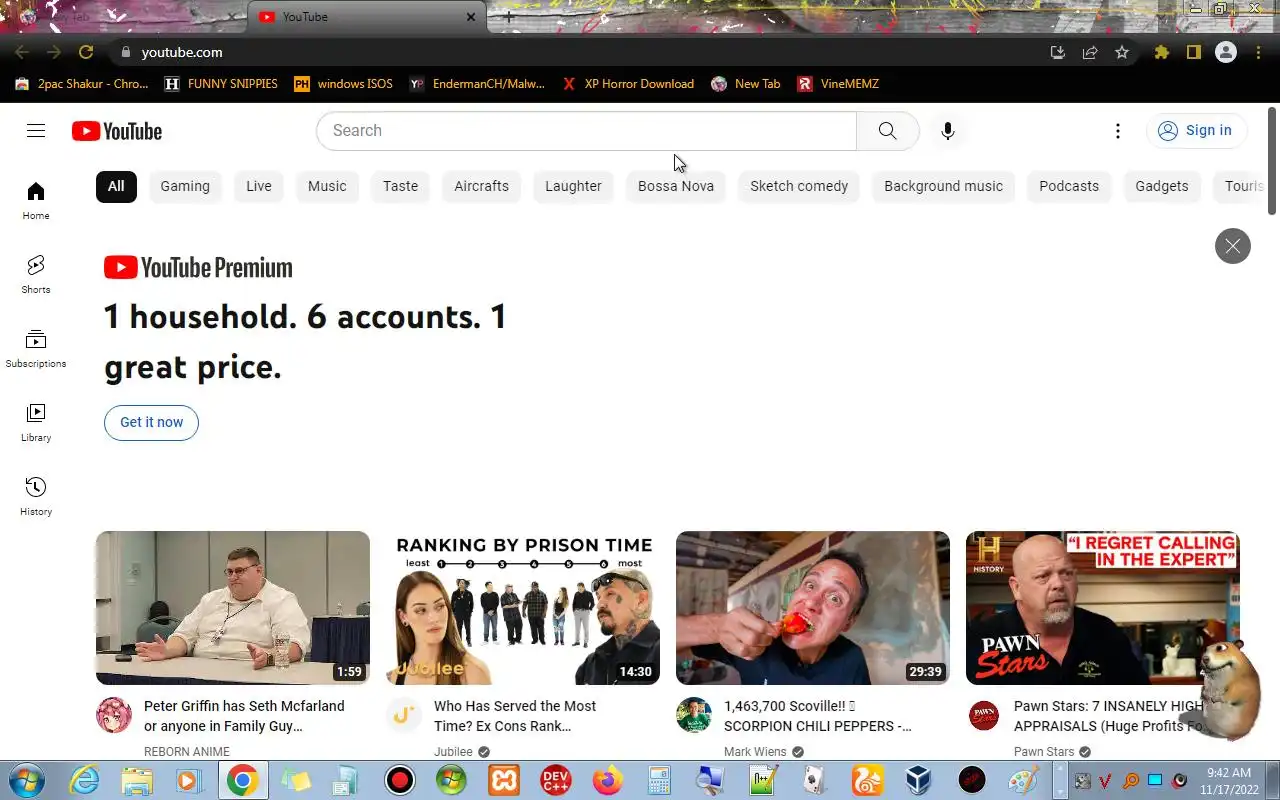Click the share this page icon
1280x800 pixels.
click(x=1090, y=52)
